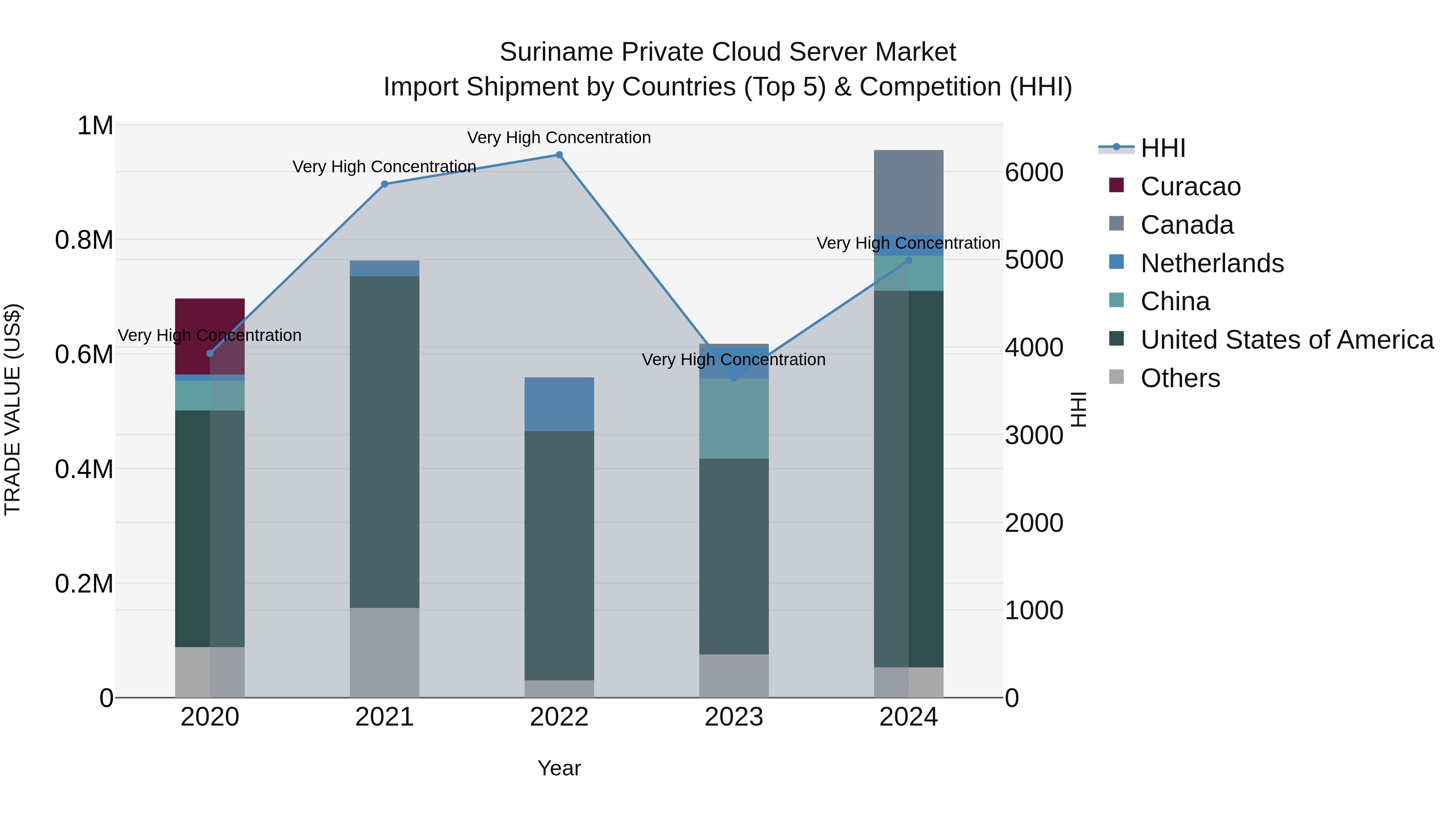Click the Curacao maroon color swatch
This screenshot has width=1456, height=819.
[1116, 185]
